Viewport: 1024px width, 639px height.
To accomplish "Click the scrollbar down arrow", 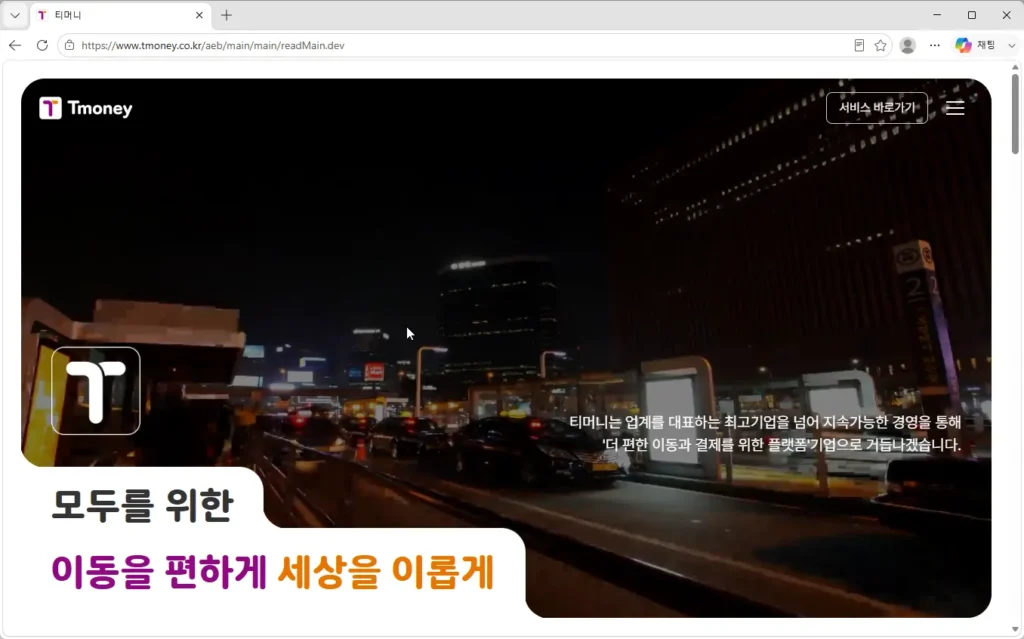I will (1015, 629).
